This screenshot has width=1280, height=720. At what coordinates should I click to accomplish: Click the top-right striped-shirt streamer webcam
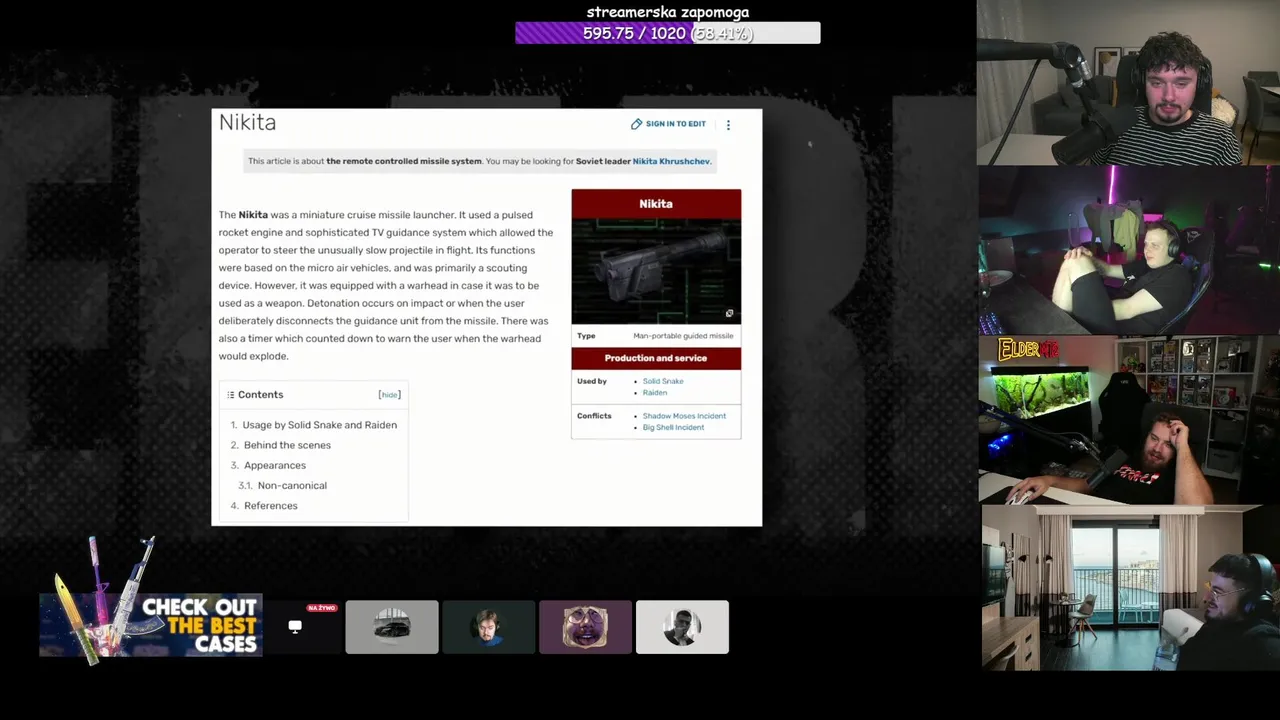pos(1128,83)
